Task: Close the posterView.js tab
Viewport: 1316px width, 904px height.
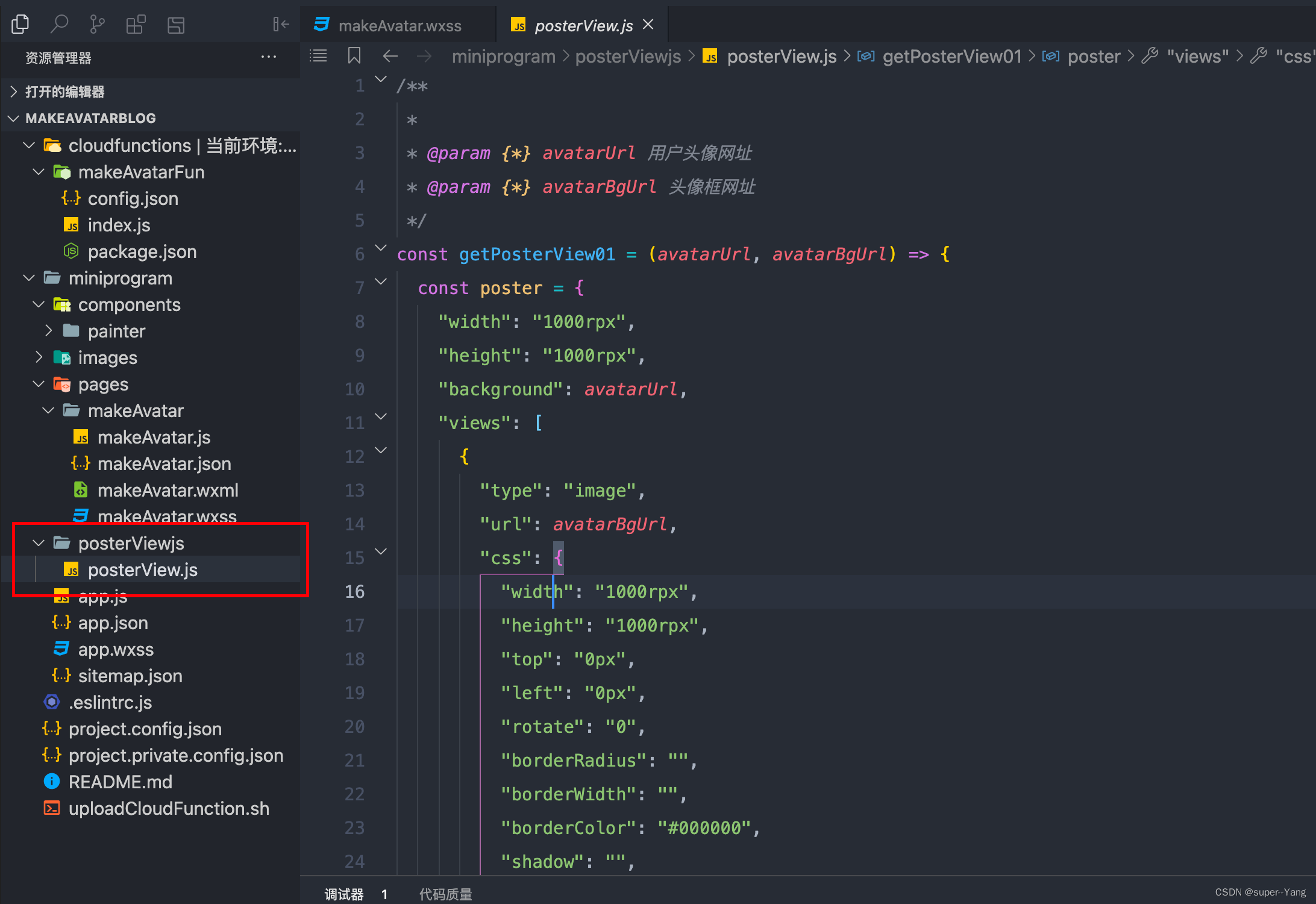Action: tap(648, 25)
